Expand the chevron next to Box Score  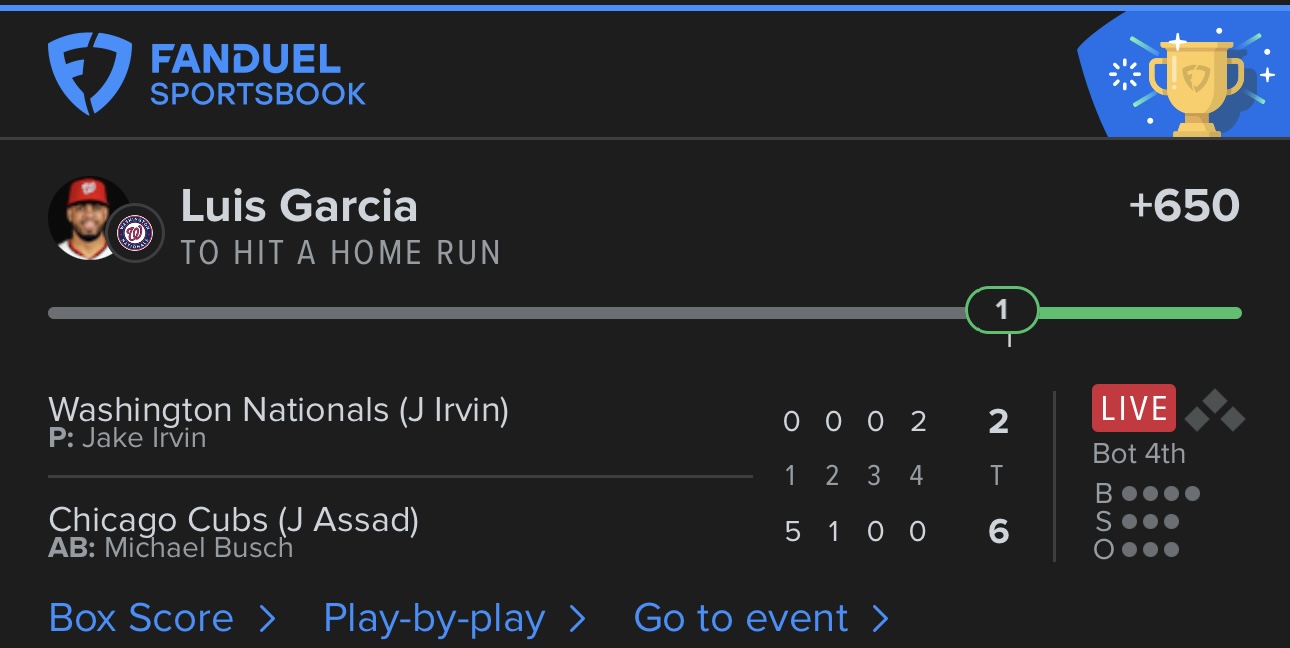tap(267, 619)
